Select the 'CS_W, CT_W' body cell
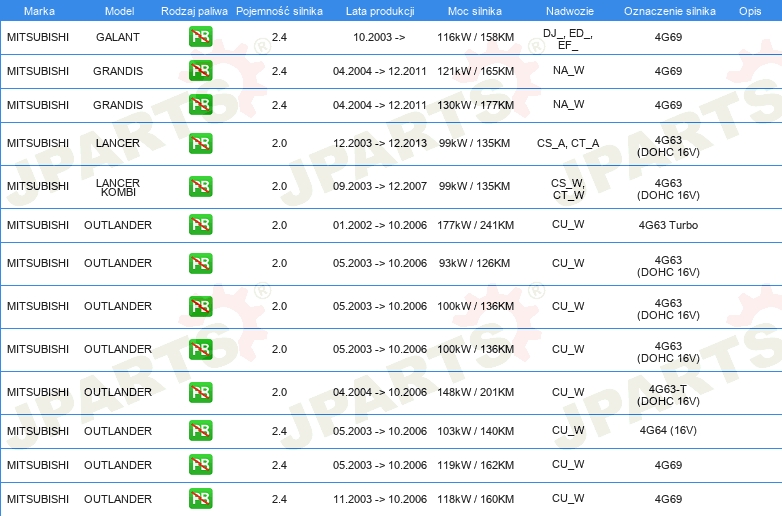 click(568, 189)
